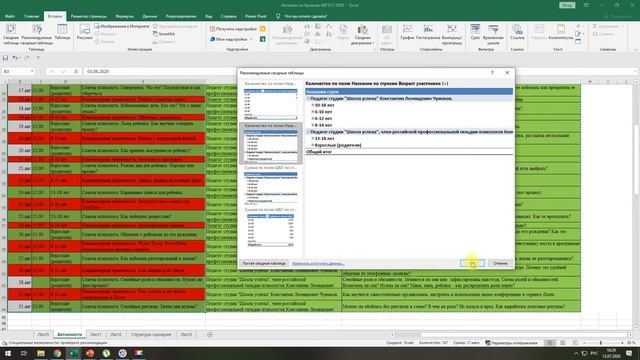Switch to the Данные ribbon tab
The image size is (640, 360).
coord(149,16)
